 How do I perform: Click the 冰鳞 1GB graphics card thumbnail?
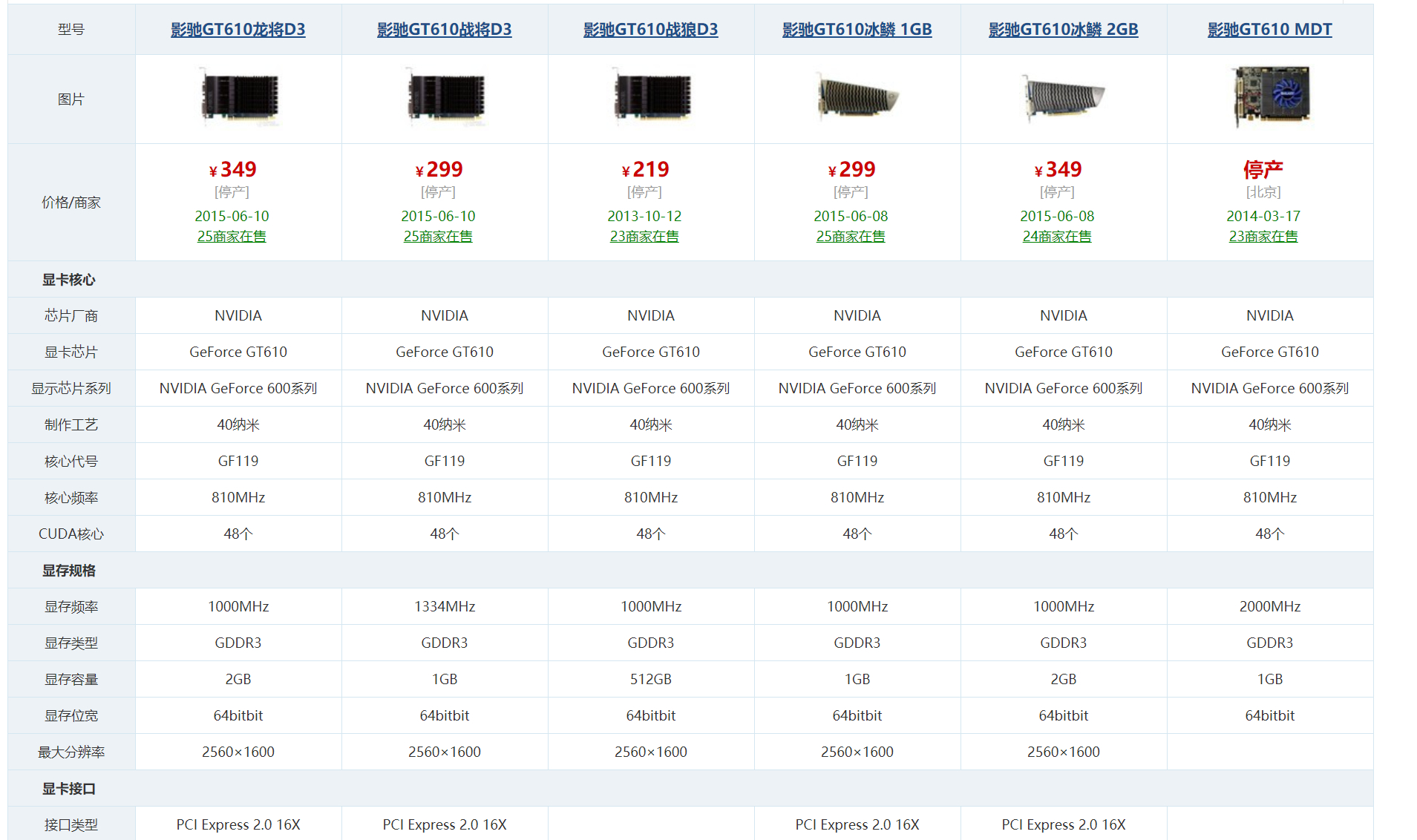click(857, 96)
